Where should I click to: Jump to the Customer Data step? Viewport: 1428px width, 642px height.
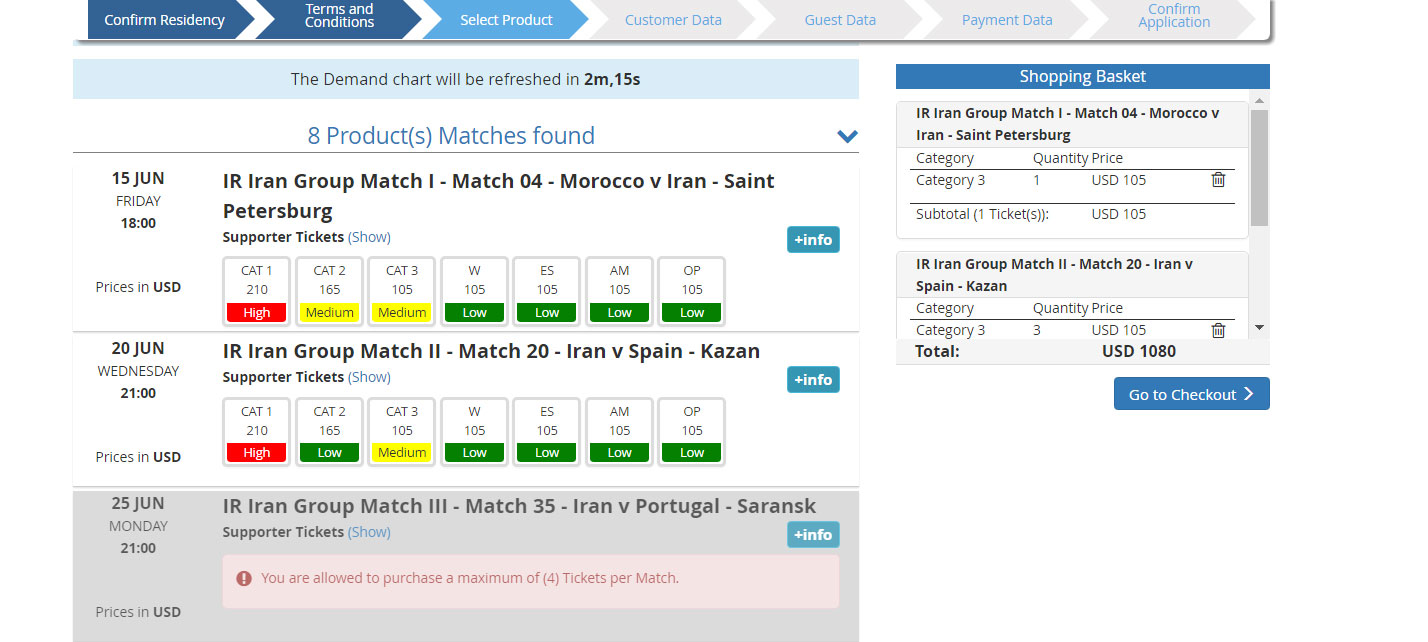(x=672, y=20)
